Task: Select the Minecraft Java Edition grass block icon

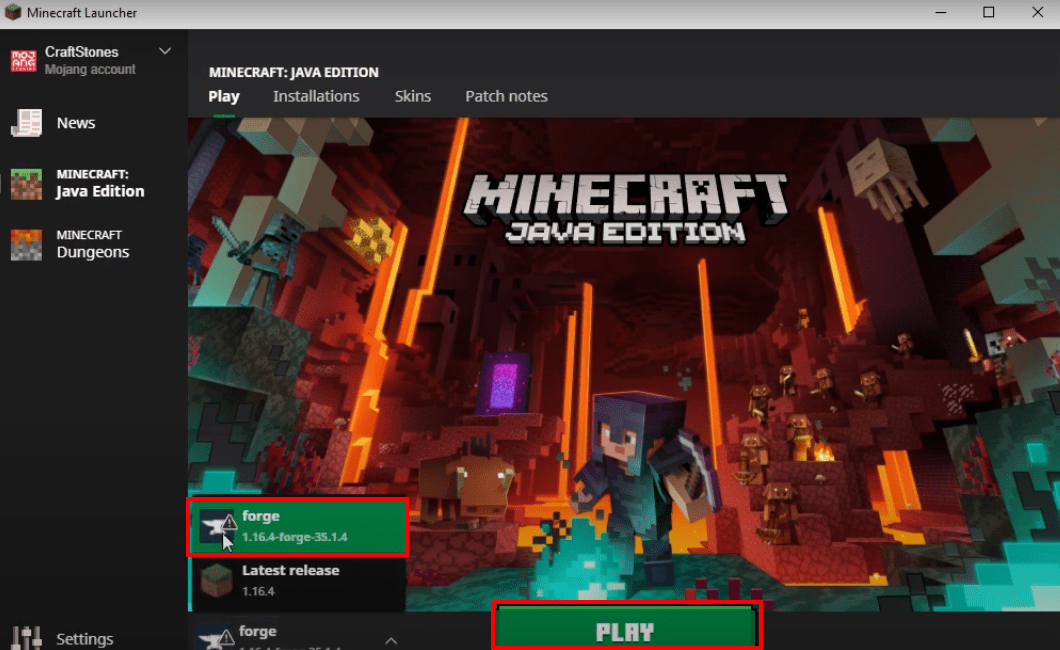Action: click(x=26, y=184)
